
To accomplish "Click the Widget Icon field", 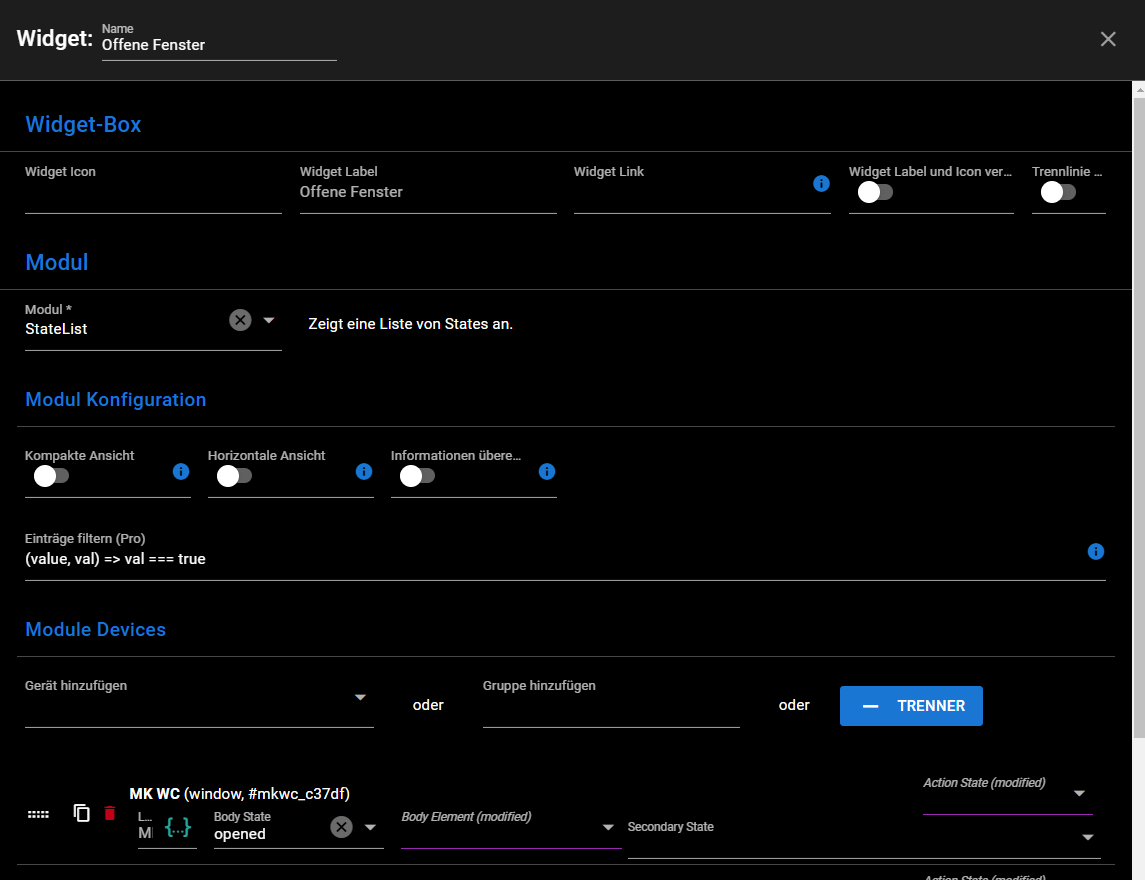I will 153,188.
